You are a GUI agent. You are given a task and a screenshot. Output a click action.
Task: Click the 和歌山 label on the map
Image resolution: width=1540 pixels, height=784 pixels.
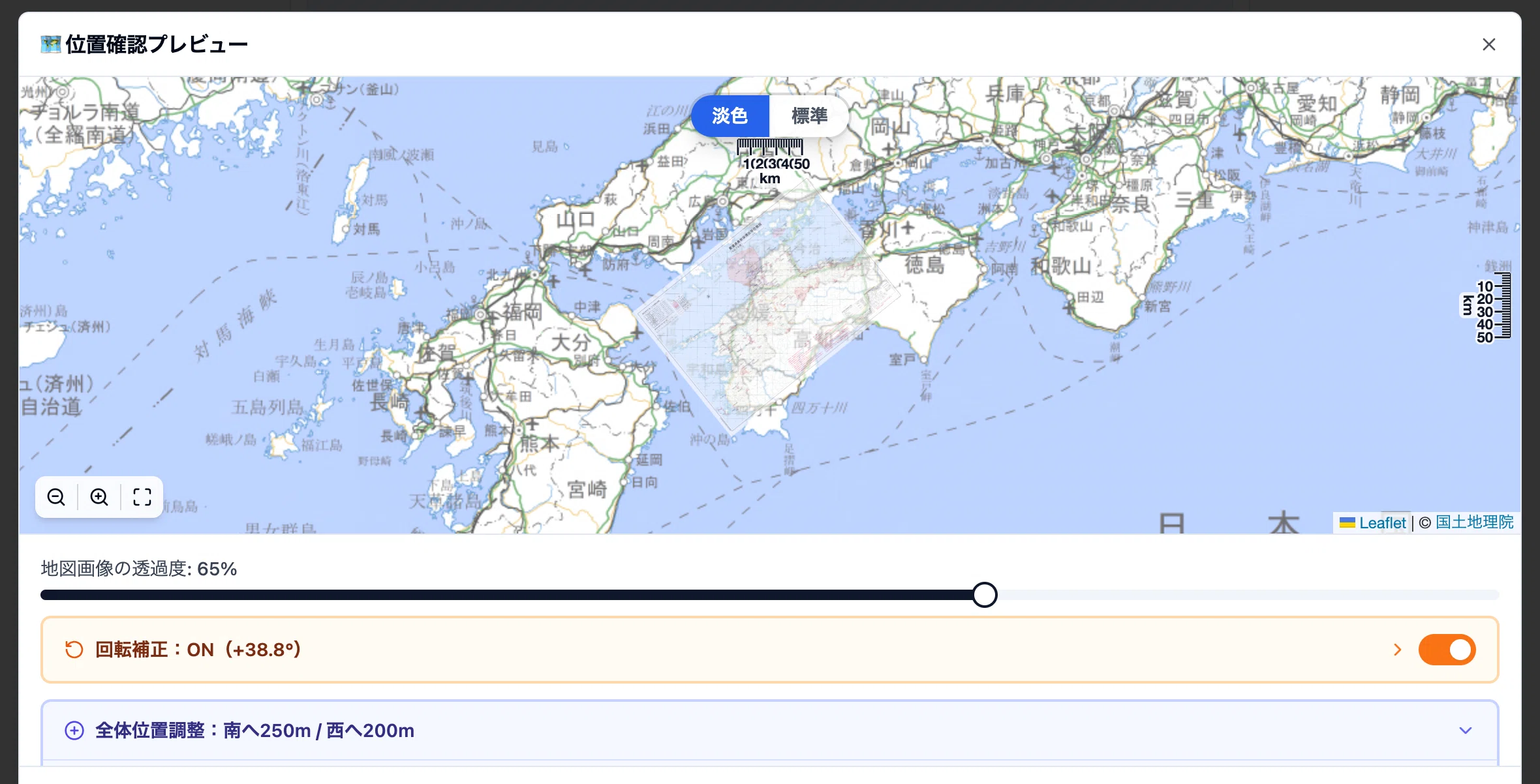point(1061,265)
